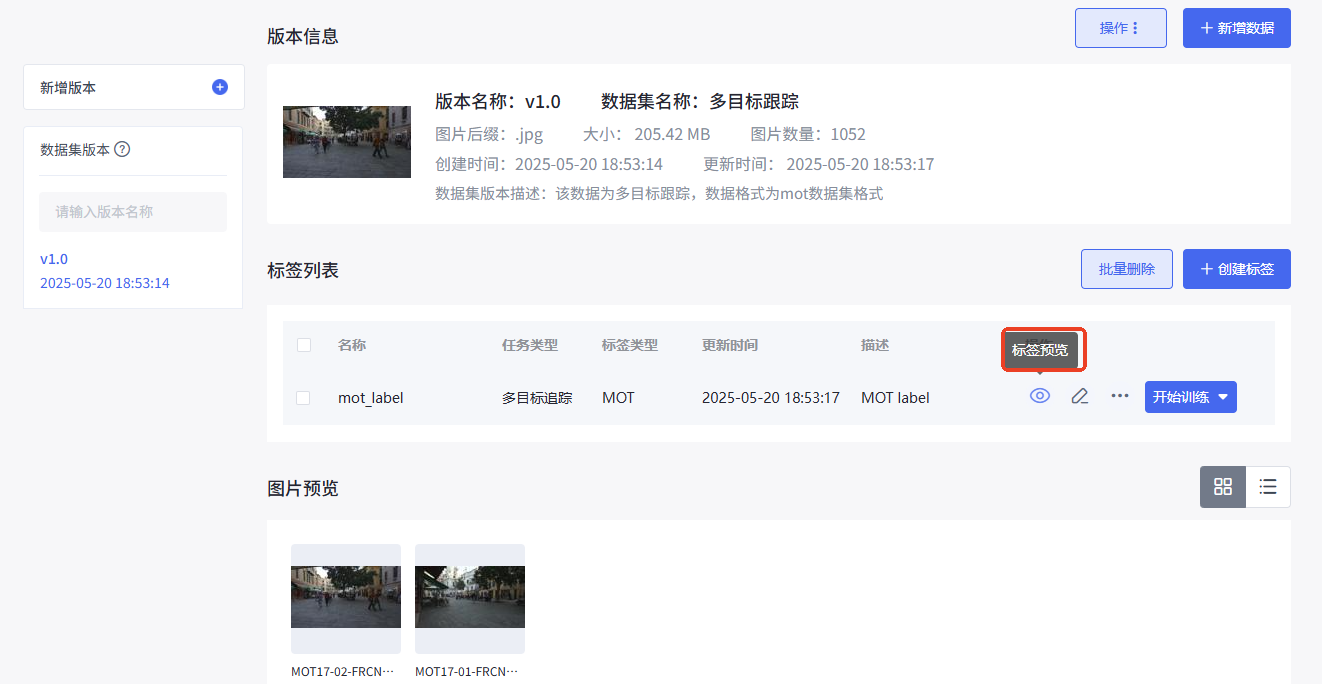This screenshot has height=684, width=1322.
Task: Click the plus icon beside 新增版本
Action: click(220, 87)
